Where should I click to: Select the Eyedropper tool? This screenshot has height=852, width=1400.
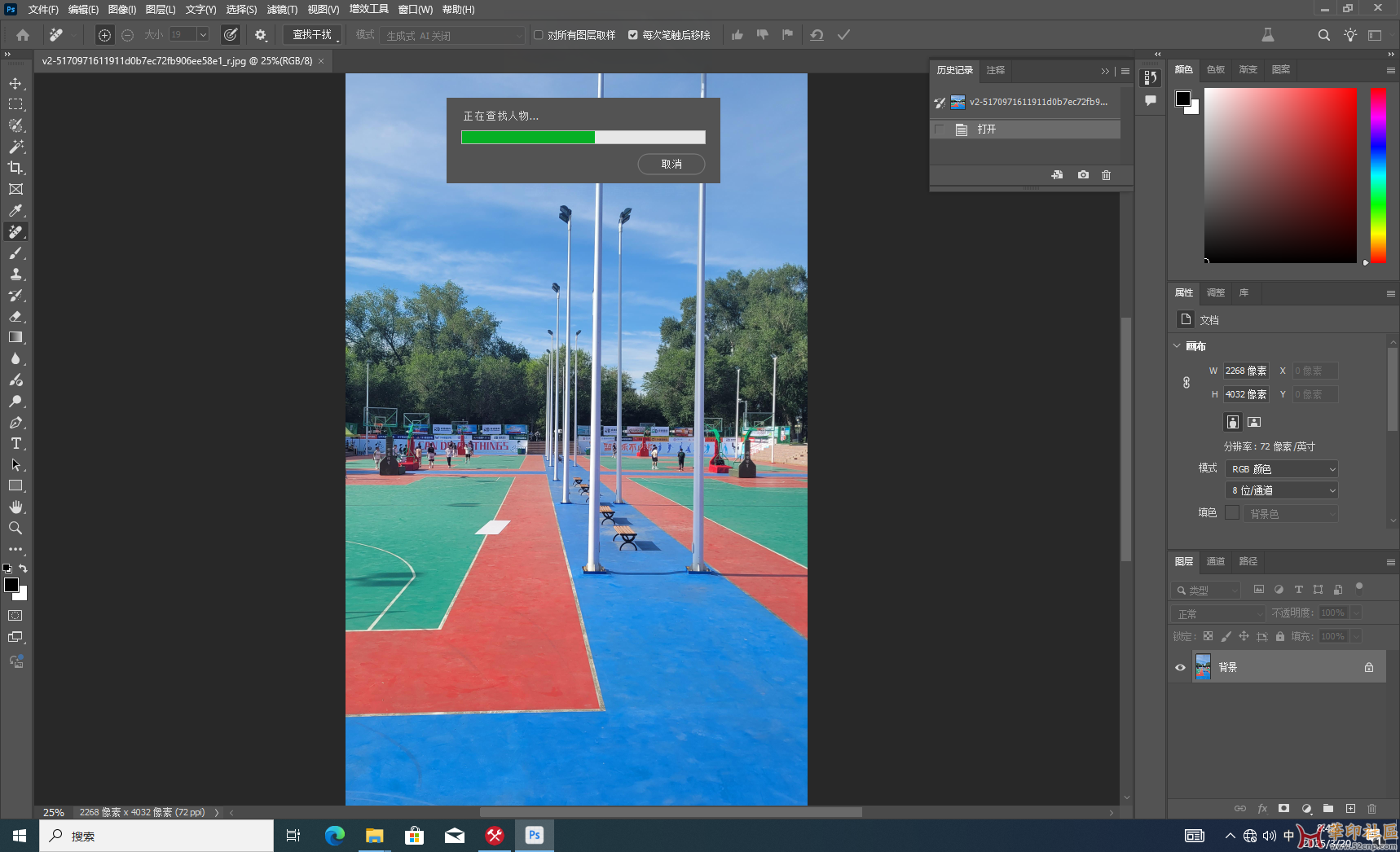click(x=15, y=210)
